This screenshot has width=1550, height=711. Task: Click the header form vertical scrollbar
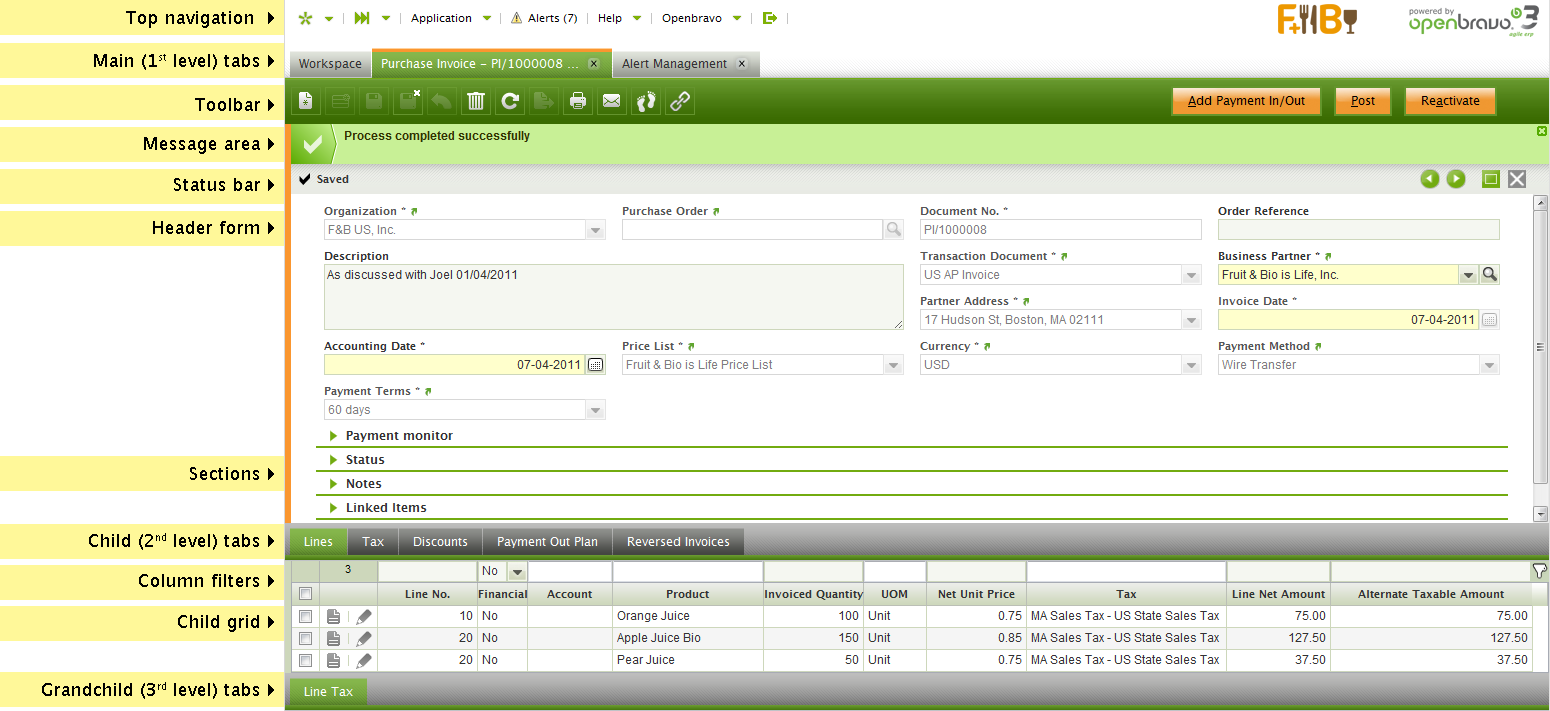pyautogui.click(x=1540, y=347)
